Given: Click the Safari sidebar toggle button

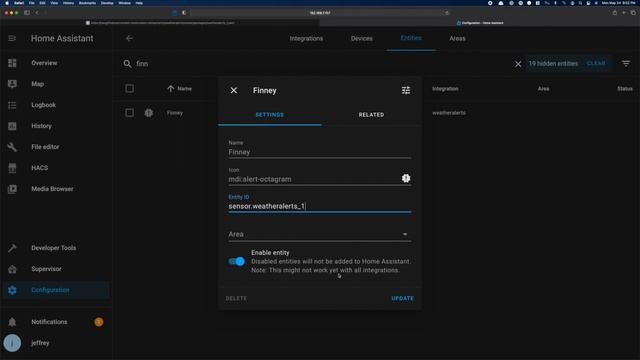Looking at the screenshot, I should [x=27, y=13].
